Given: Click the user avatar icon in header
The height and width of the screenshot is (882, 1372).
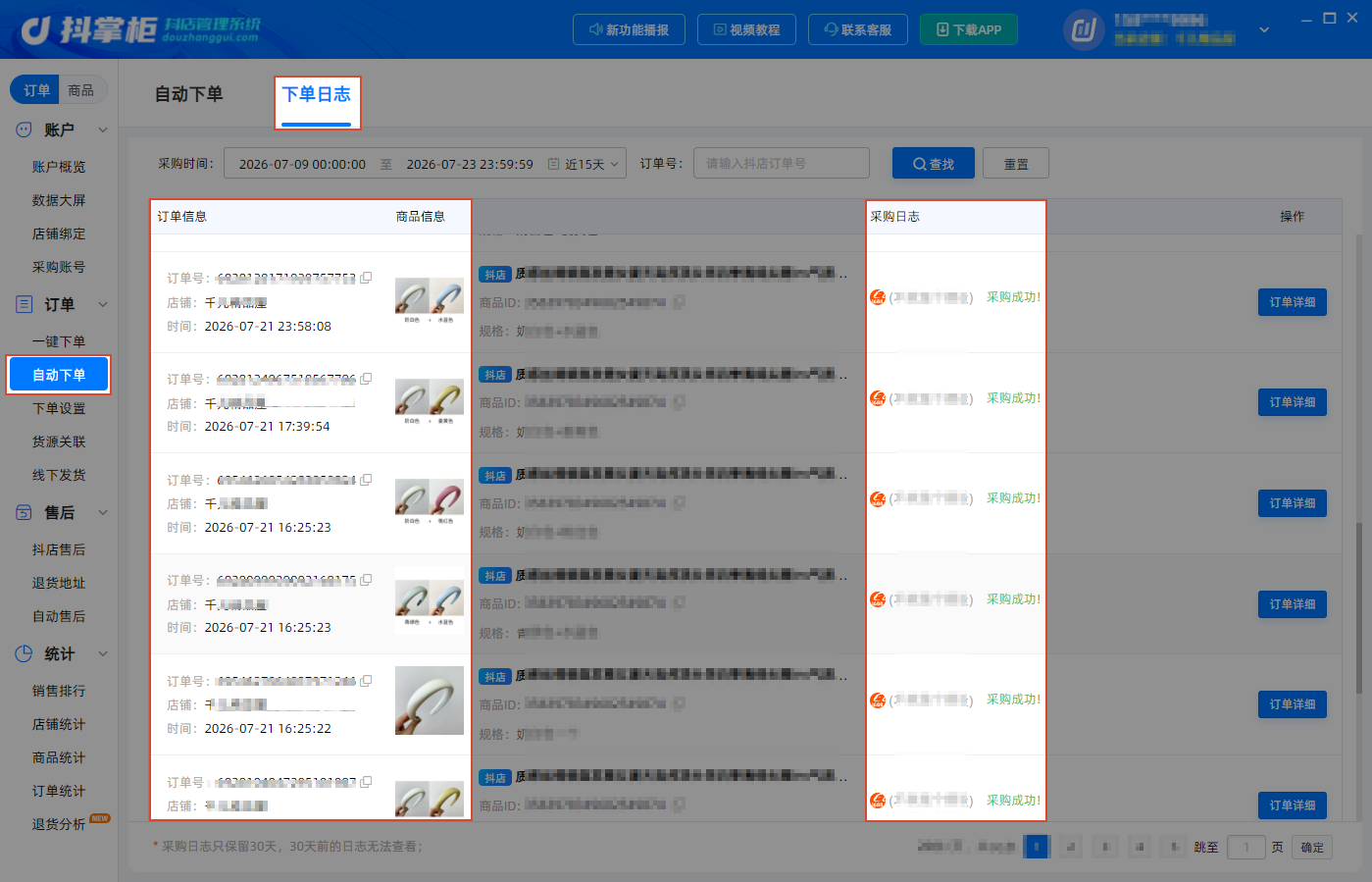Looking at the screenshot, I should click(1084, 29).
